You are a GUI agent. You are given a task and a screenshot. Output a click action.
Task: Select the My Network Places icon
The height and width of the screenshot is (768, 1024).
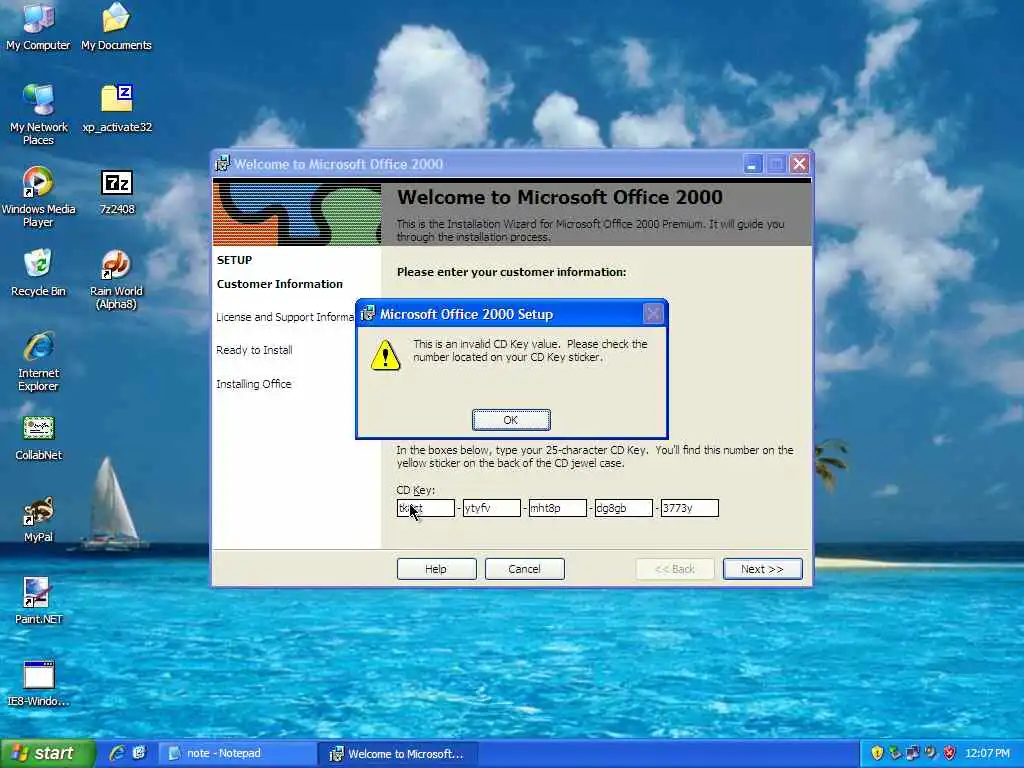point(38,114)
